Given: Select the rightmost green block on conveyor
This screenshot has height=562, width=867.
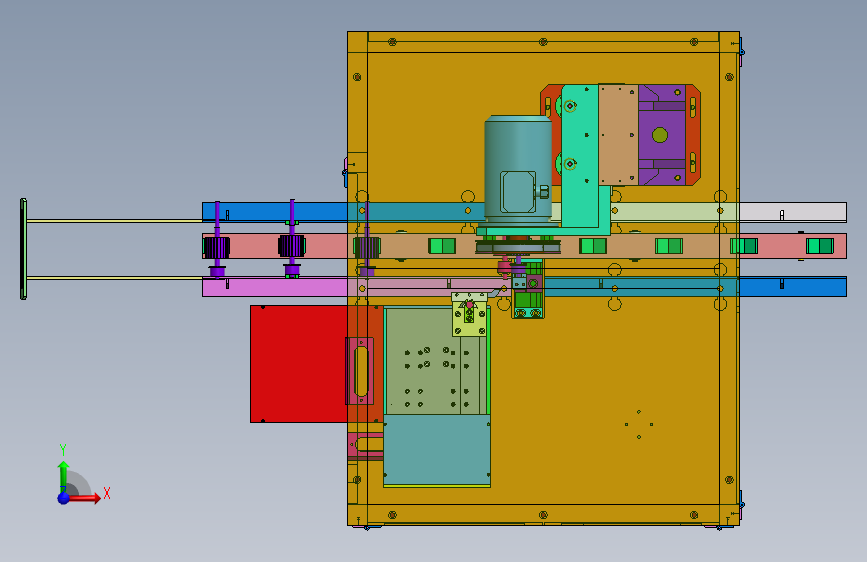Looking at the screenshot, I should [x=819, y=246].
